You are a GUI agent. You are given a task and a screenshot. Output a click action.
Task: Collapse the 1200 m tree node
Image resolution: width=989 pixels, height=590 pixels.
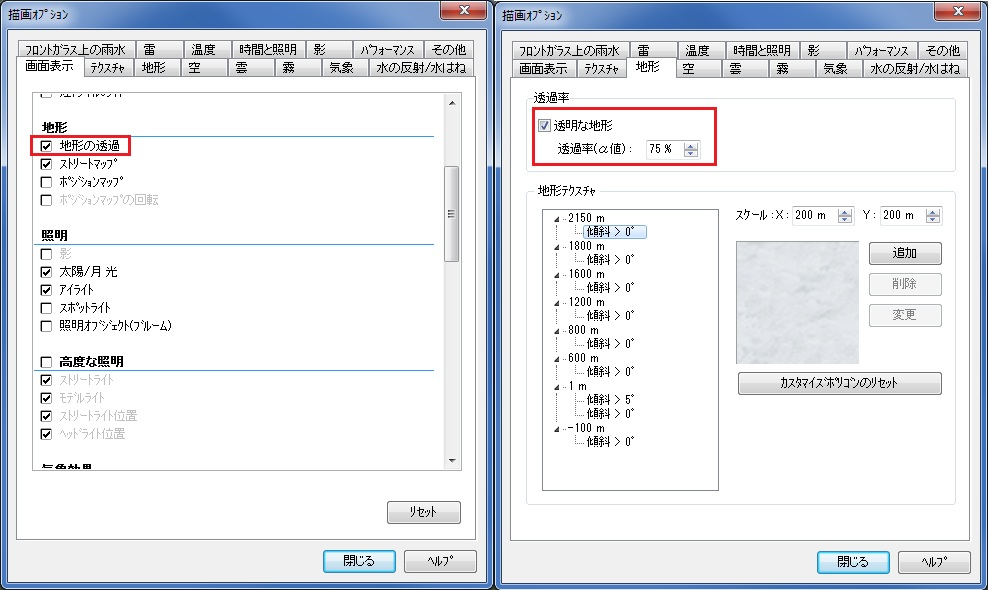point(556,303)
